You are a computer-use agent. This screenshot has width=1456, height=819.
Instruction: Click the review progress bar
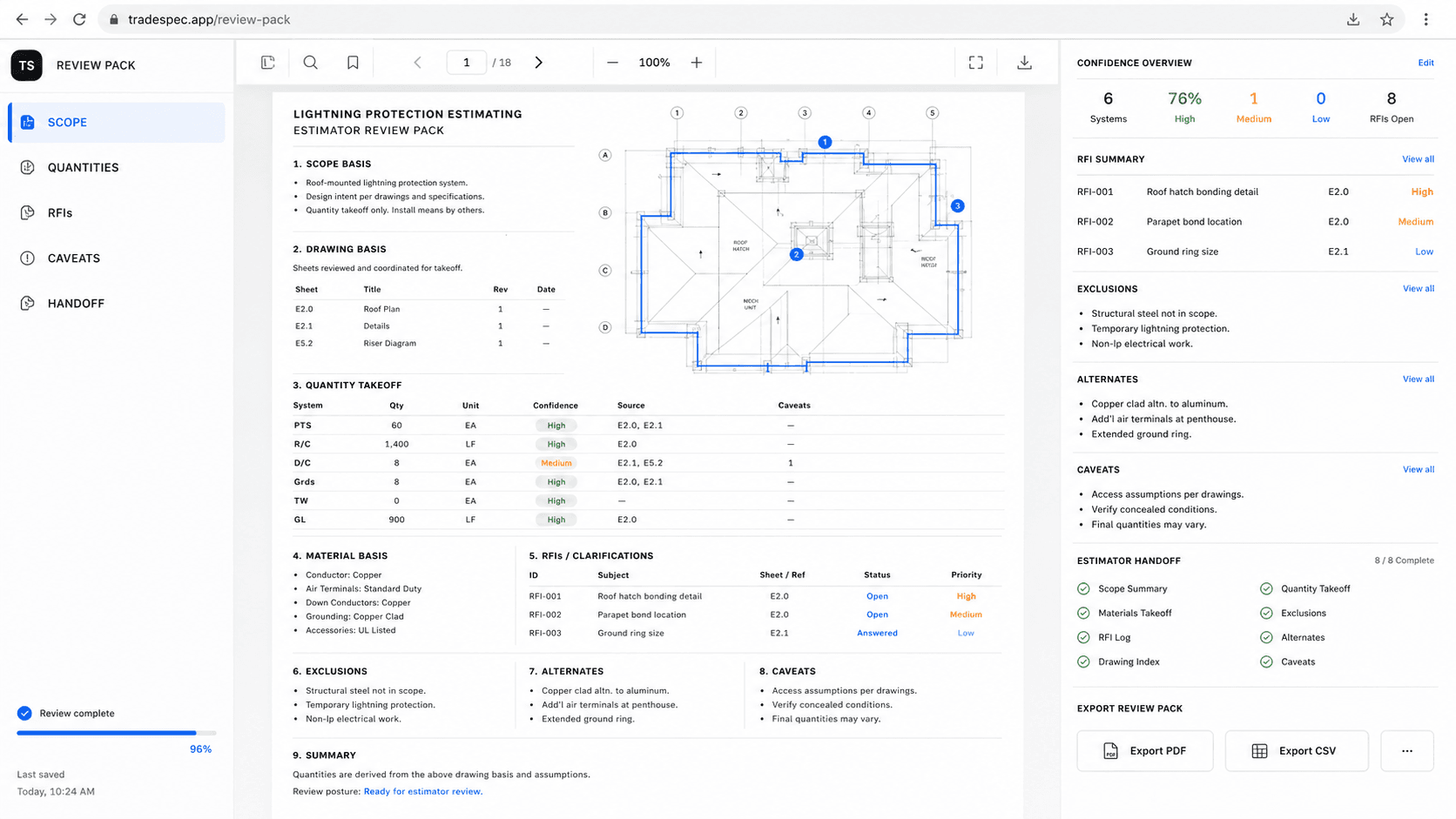pos(116,733)
